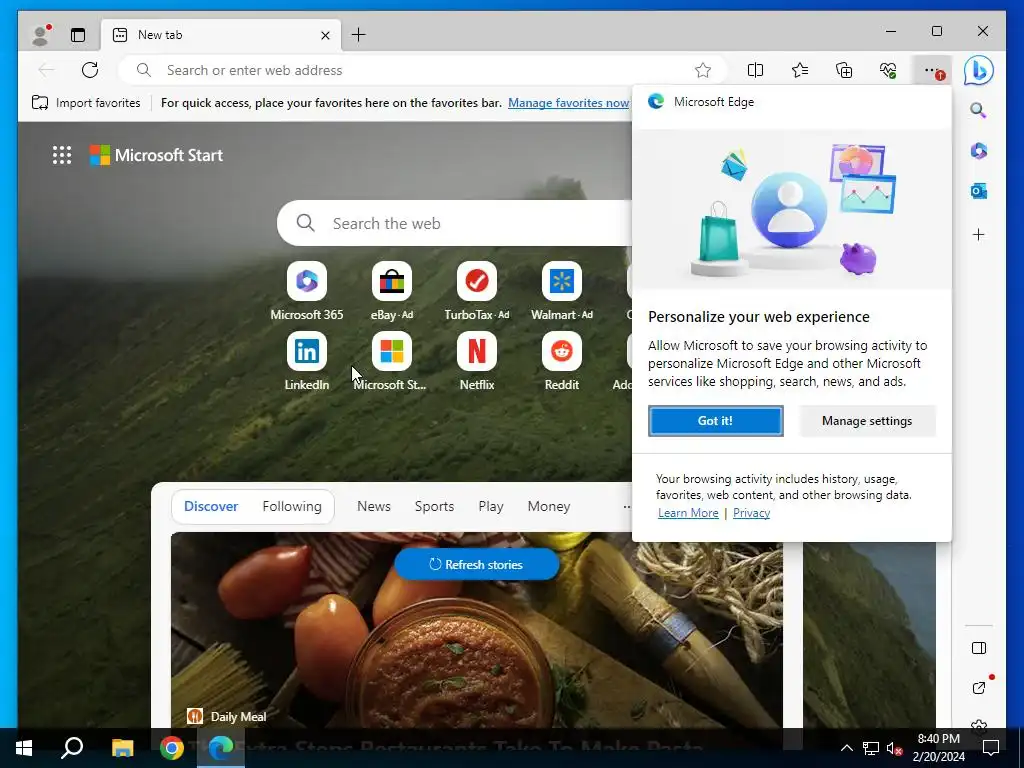Open a new tab with plus button
1024x768 pixels.
coord(359,35)
